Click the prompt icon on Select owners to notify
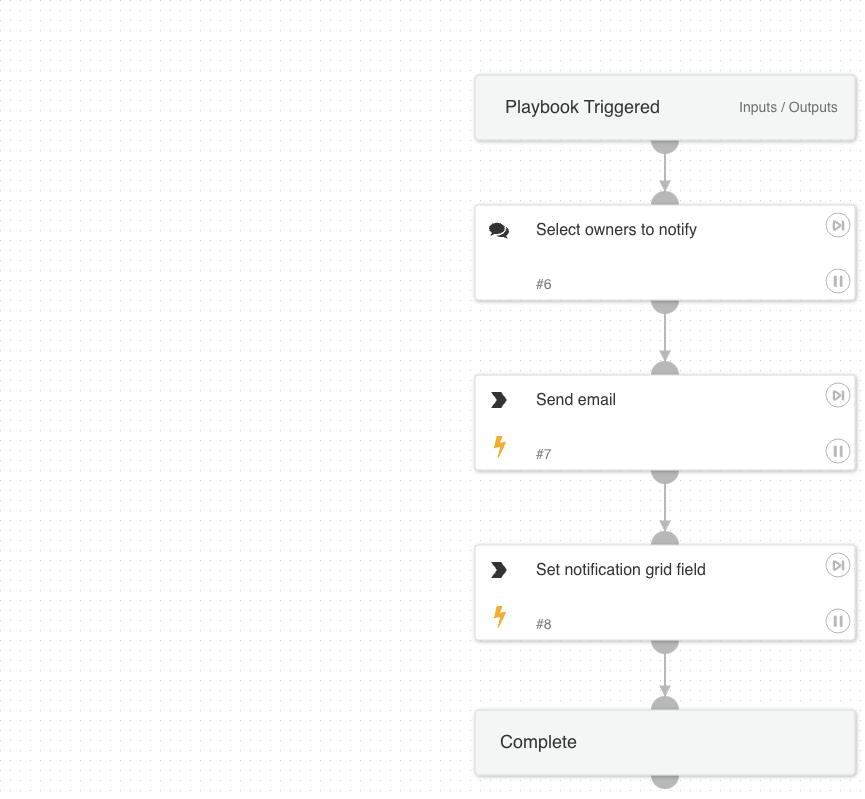The height and width of the screenshot is (799, 865). point(499,230)
